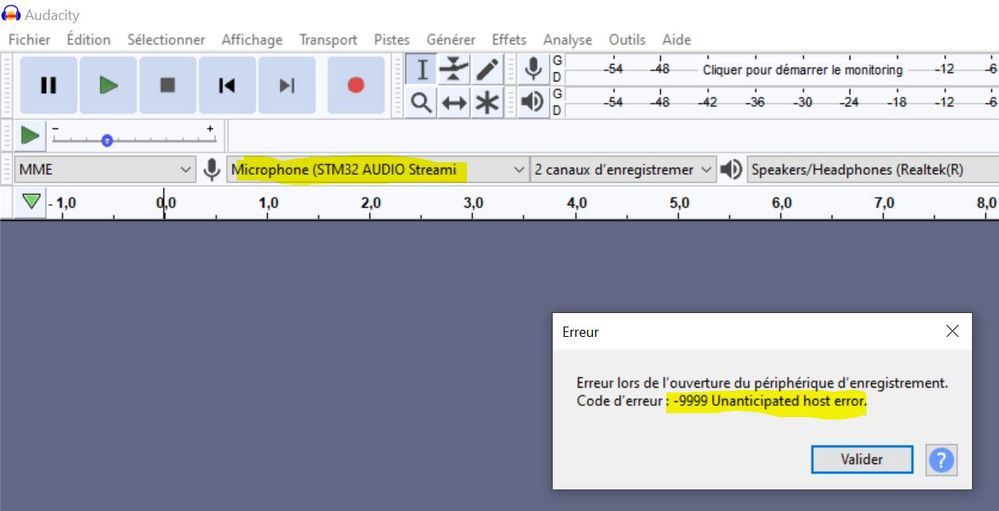Click the "-9999 Unanticipated host error." text
The image size is (999, 511).
[770, 401]
